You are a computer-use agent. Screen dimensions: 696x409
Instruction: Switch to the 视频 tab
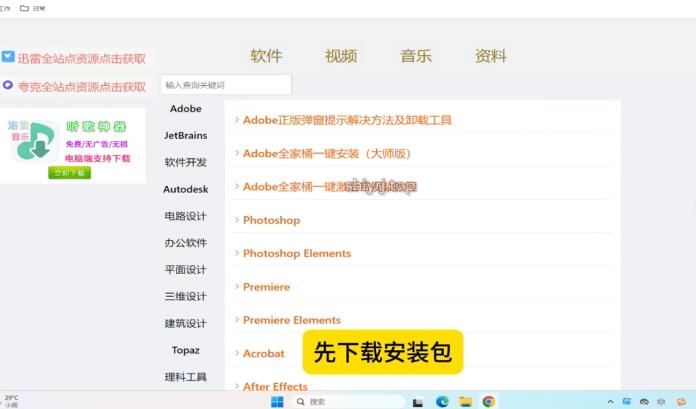[341, 56]
